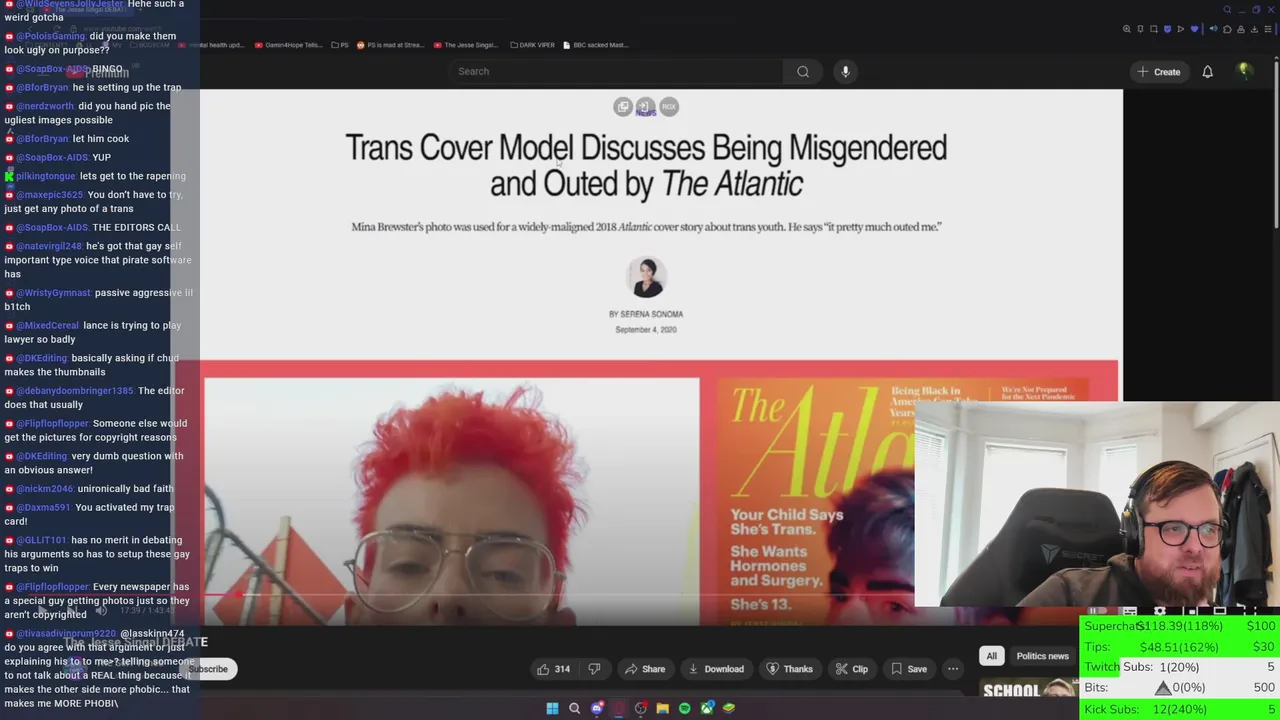Open the Windows Start menu
This screenshot has width=1280, height=720.
point(552,708)
